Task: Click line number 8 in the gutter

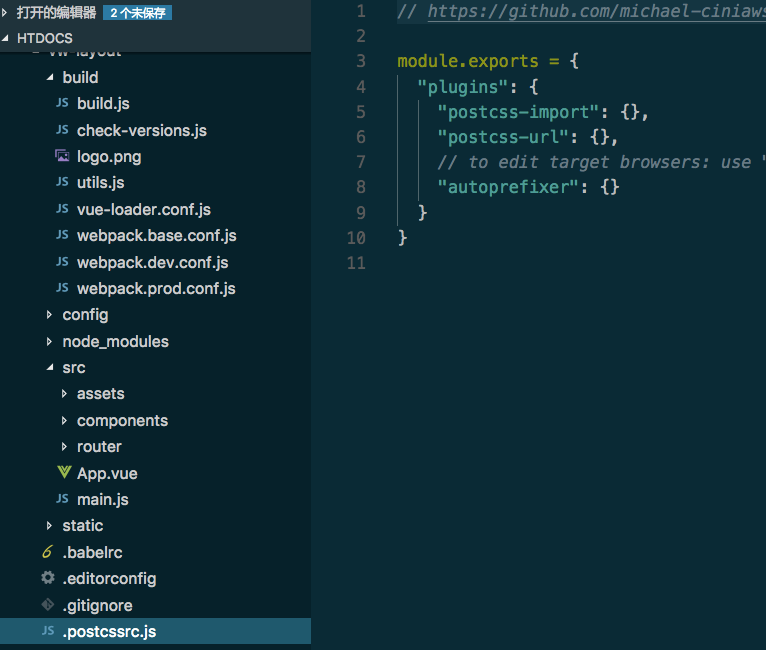Action: point(361,187)
